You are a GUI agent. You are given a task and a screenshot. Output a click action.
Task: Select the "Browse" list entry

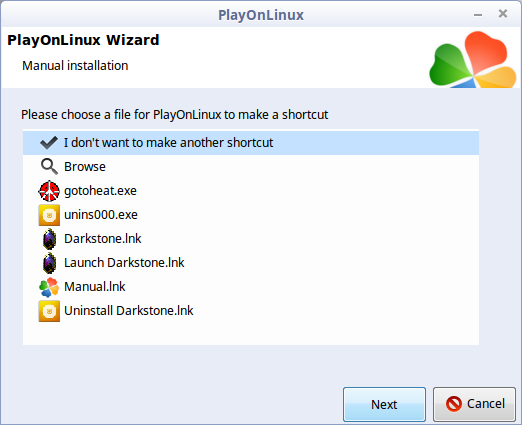pos(251,167)
